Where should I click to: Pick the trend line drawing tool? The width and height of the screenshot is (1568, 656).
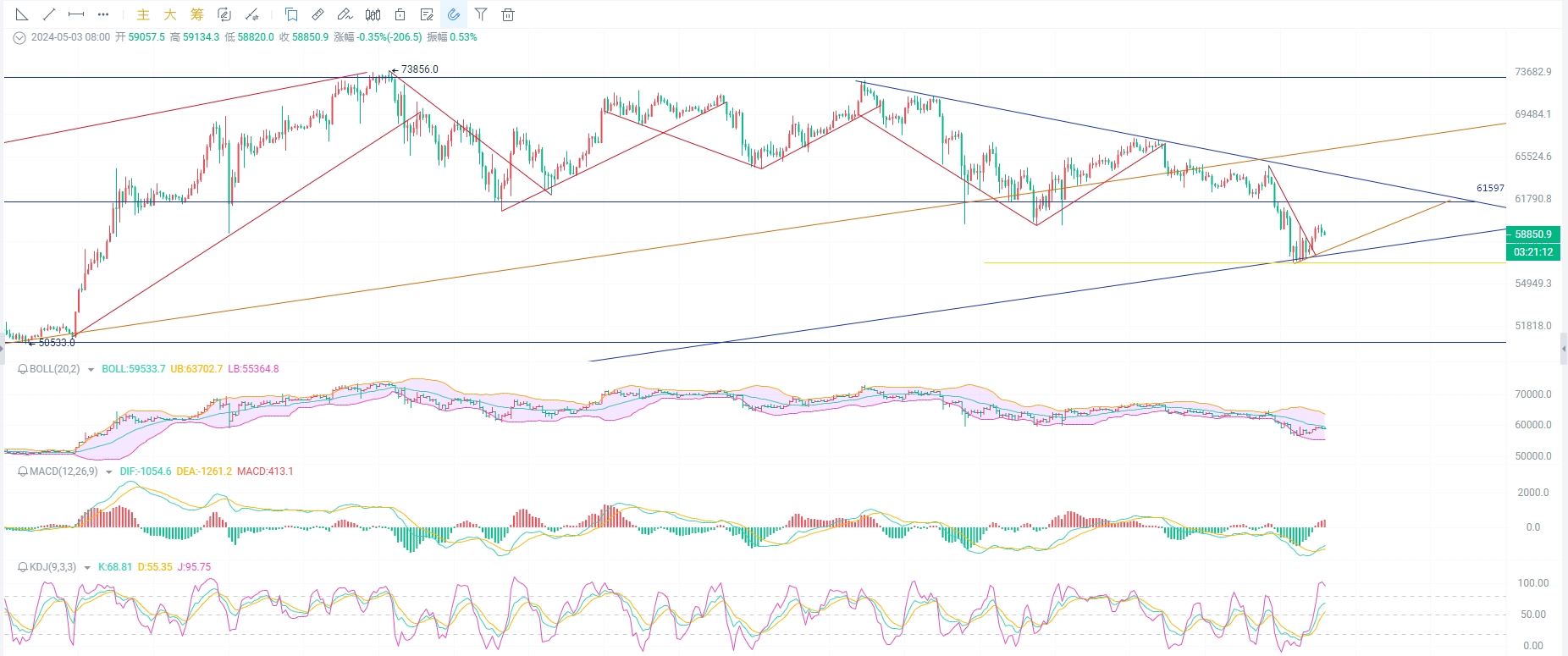point(49,14)
